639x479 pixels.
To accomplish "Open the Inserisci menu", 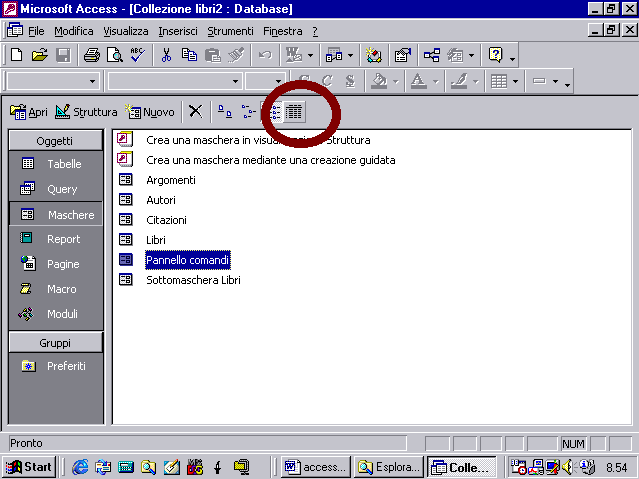I will tap(178, 31).
